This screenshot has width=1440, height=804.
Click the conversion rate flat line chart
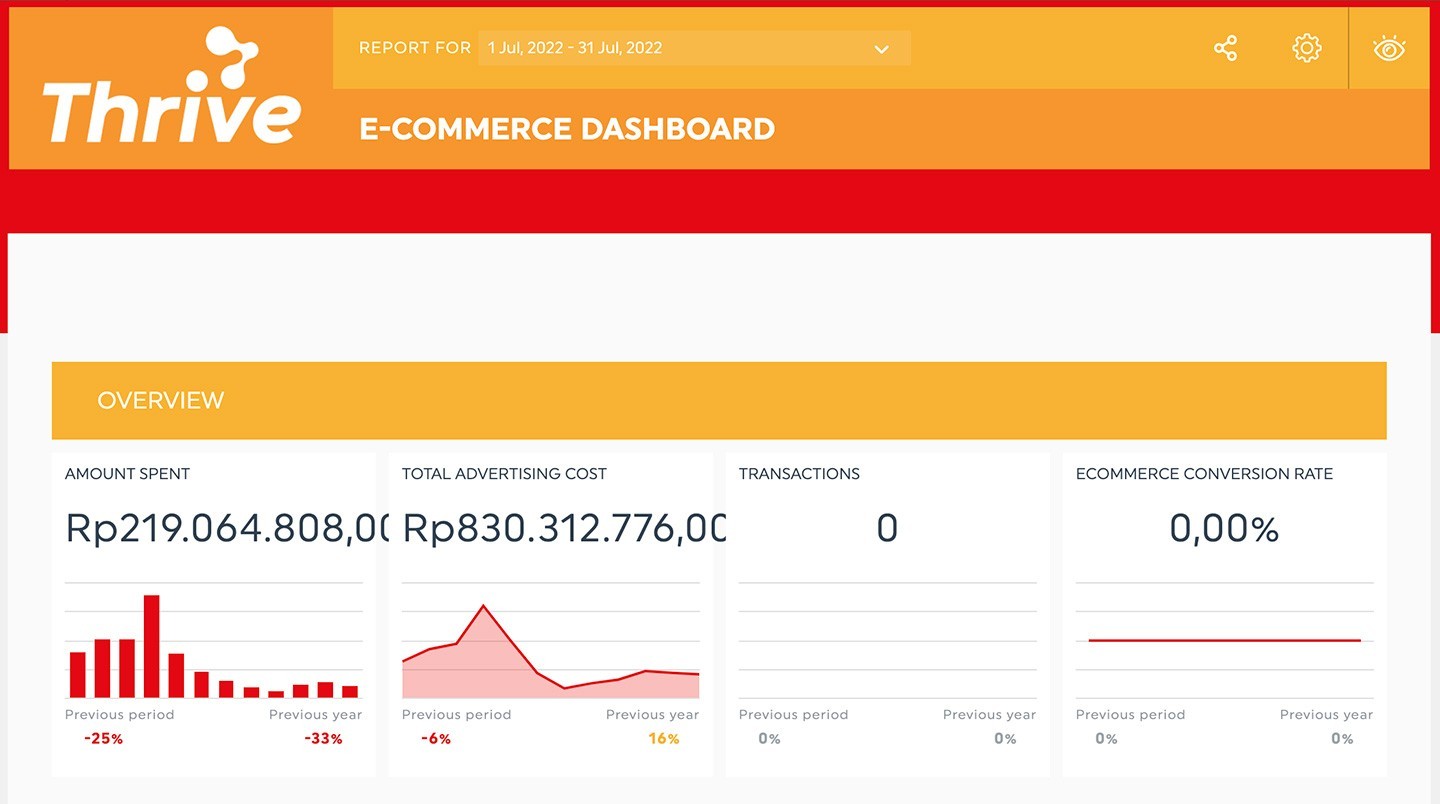tap(1224, 640)
